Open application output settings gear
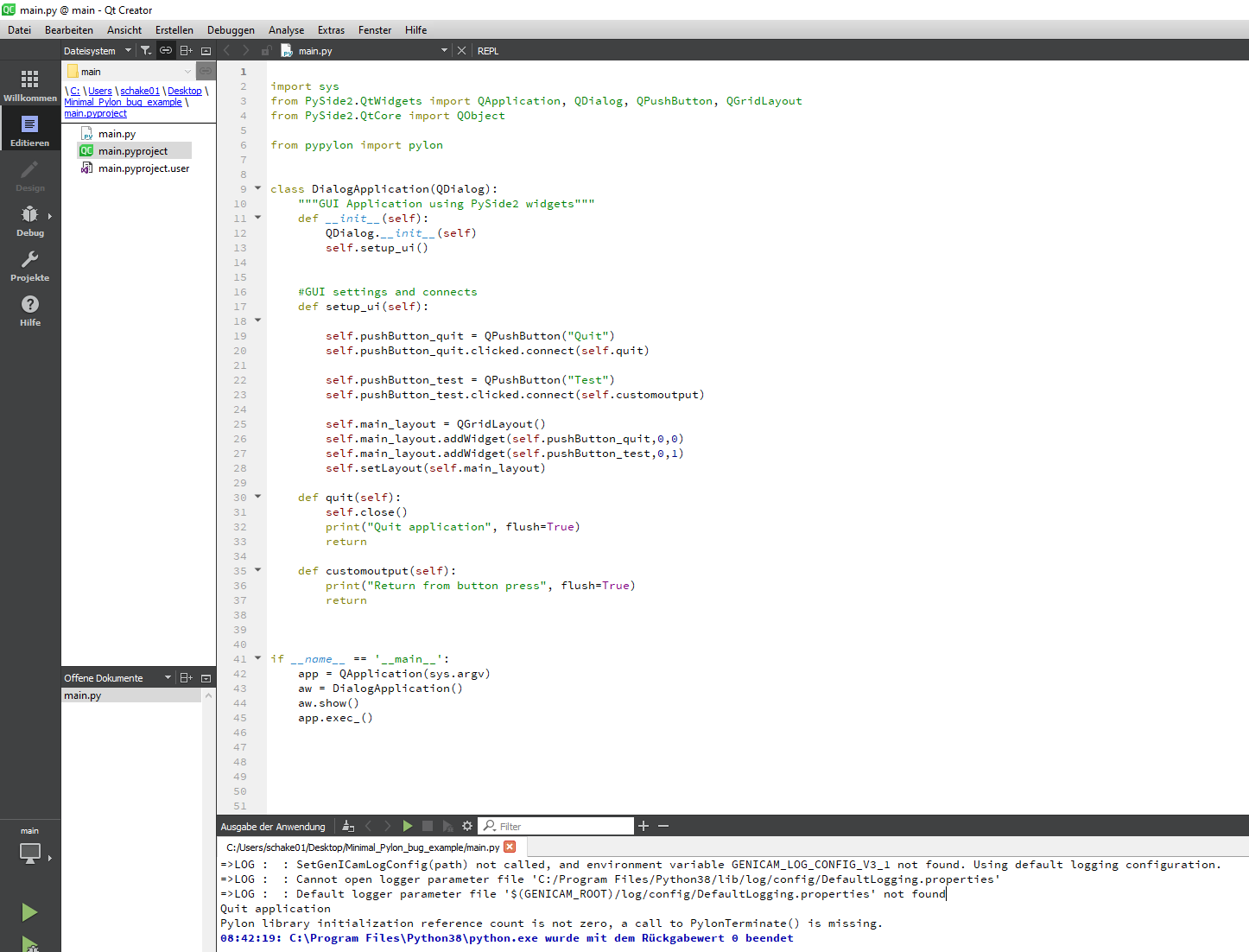The image size is (1249, 952). tap(467, 827)
